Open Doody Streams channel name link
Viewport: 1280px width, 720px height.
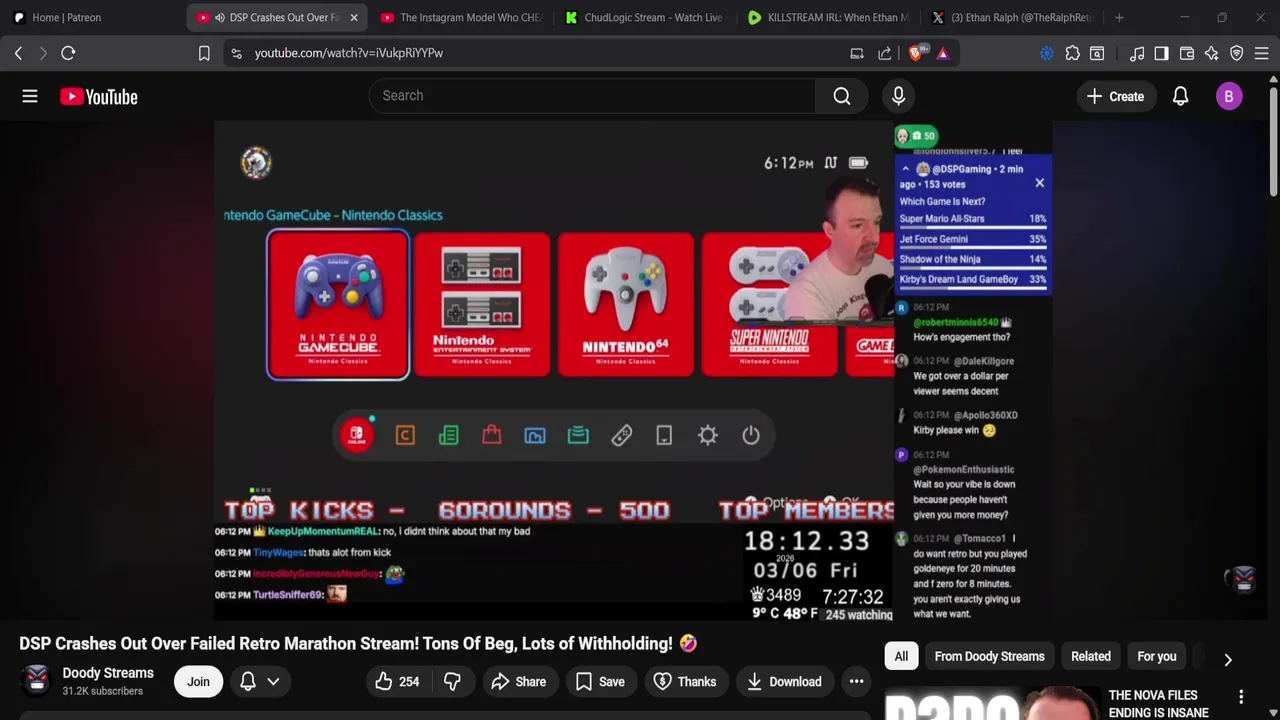(x=108, y=673)
